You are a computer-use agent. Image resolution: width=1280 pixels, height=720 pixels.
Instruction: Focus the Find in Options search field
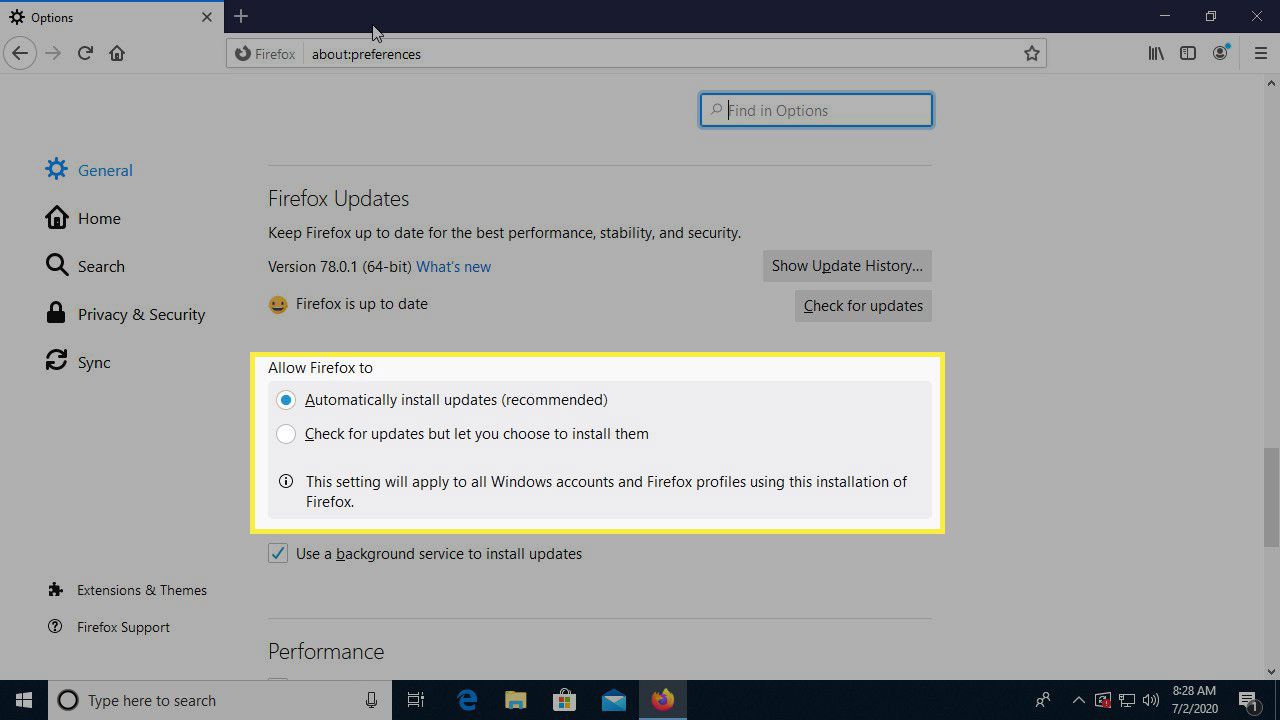(x=816, y=110)
